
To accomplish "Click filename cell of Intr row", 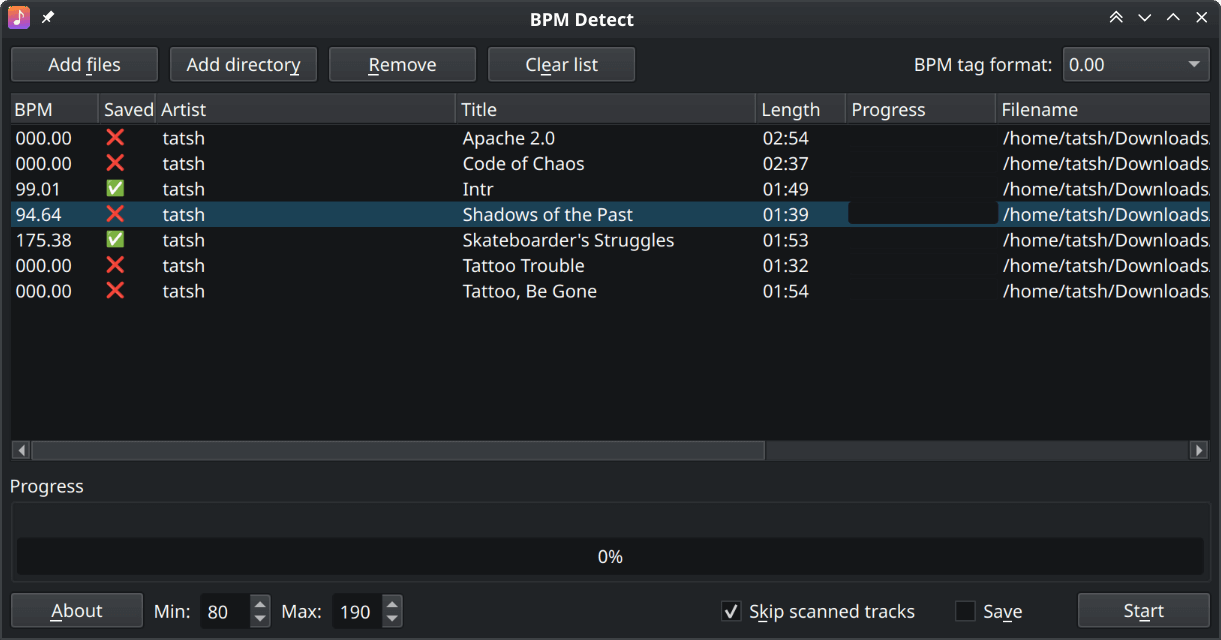I will coord(1106,189).
